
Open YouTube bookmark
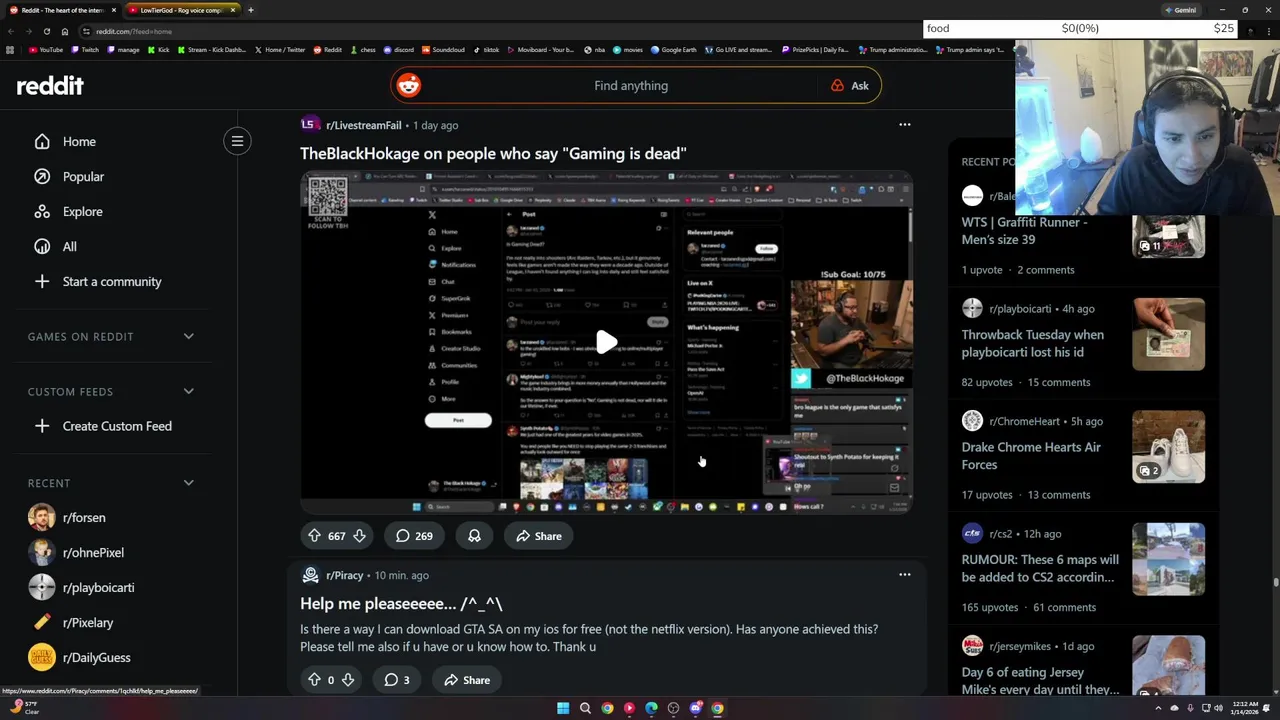pos(46,50)
